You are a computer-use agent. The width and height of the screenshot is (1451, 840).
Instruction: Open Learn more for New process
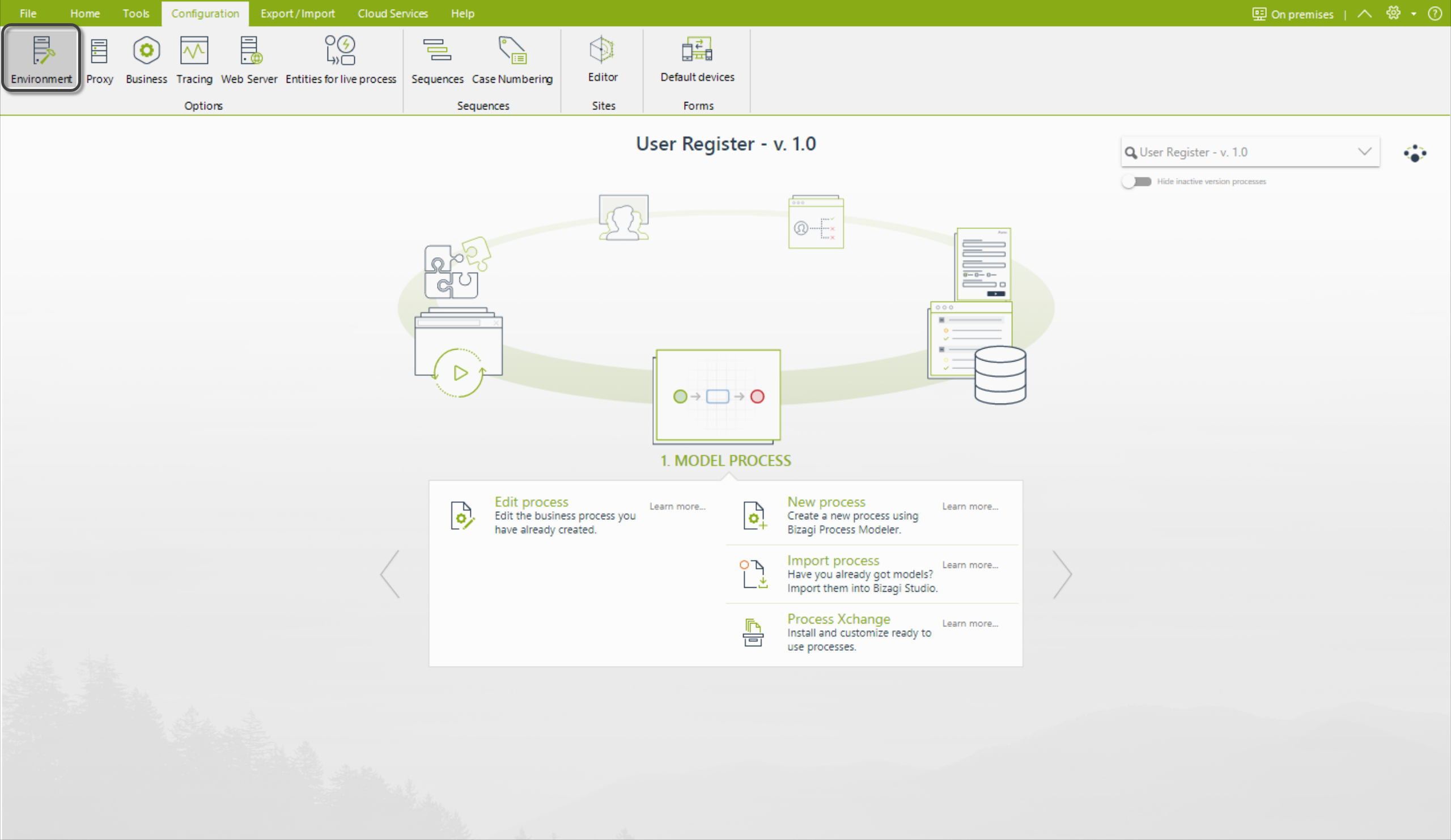pos(970,507)
